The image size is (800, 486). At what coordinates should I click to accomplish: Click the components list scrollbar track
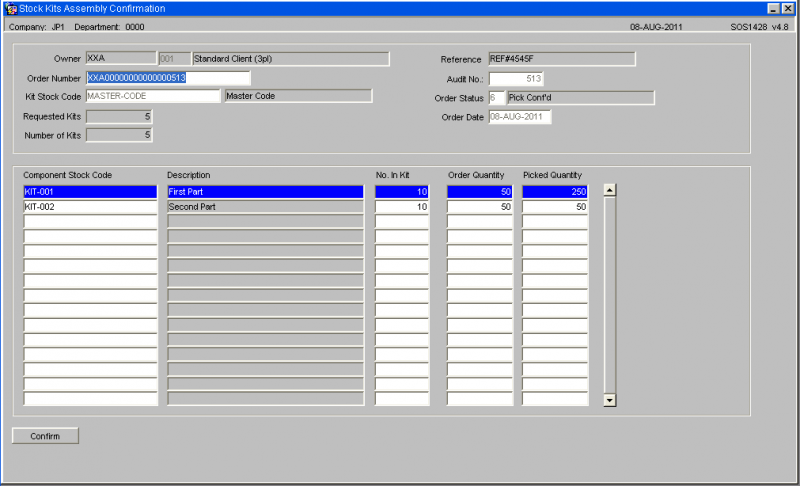[610, 295]
